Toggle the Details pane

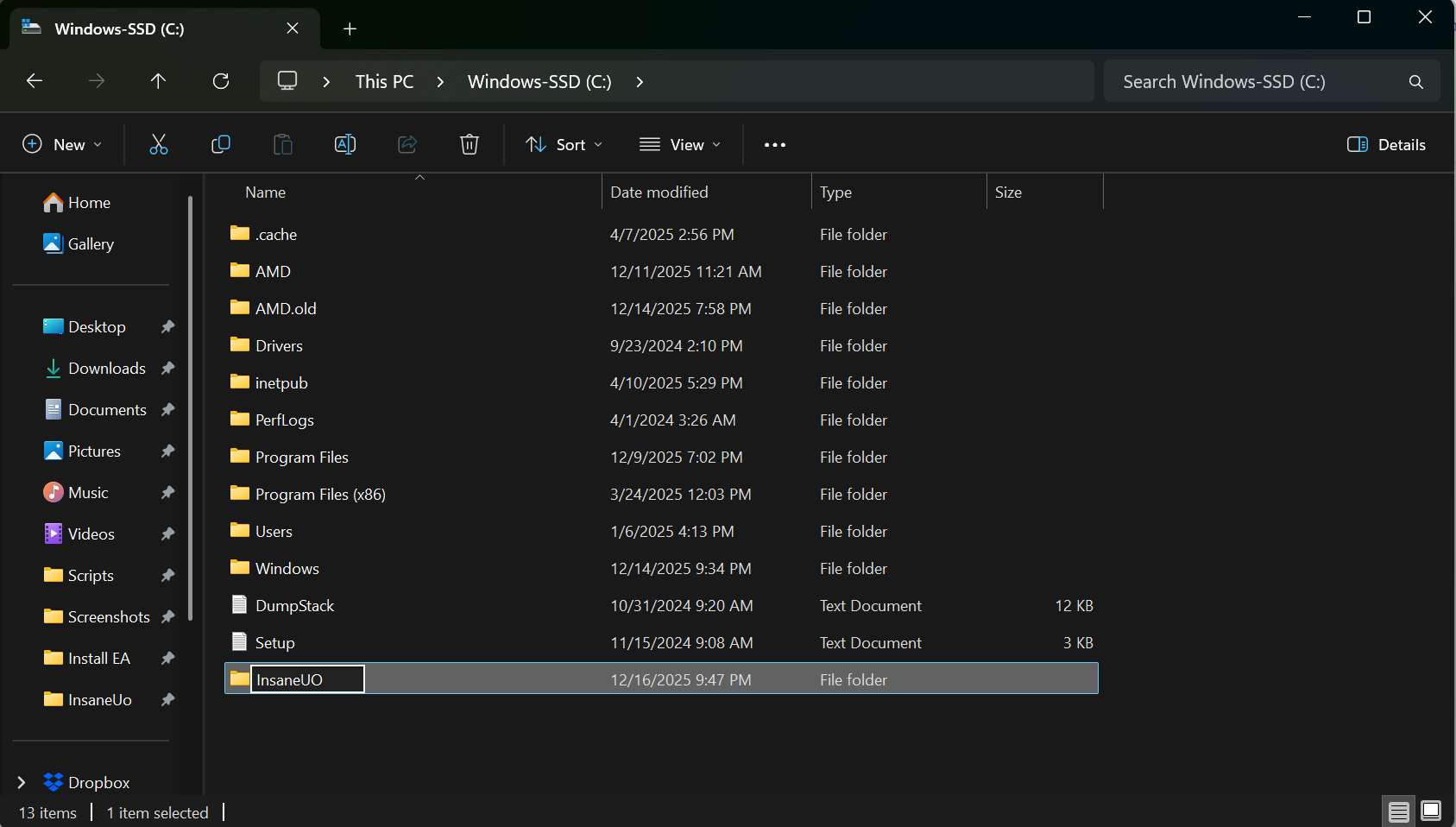pos(1386,145)
